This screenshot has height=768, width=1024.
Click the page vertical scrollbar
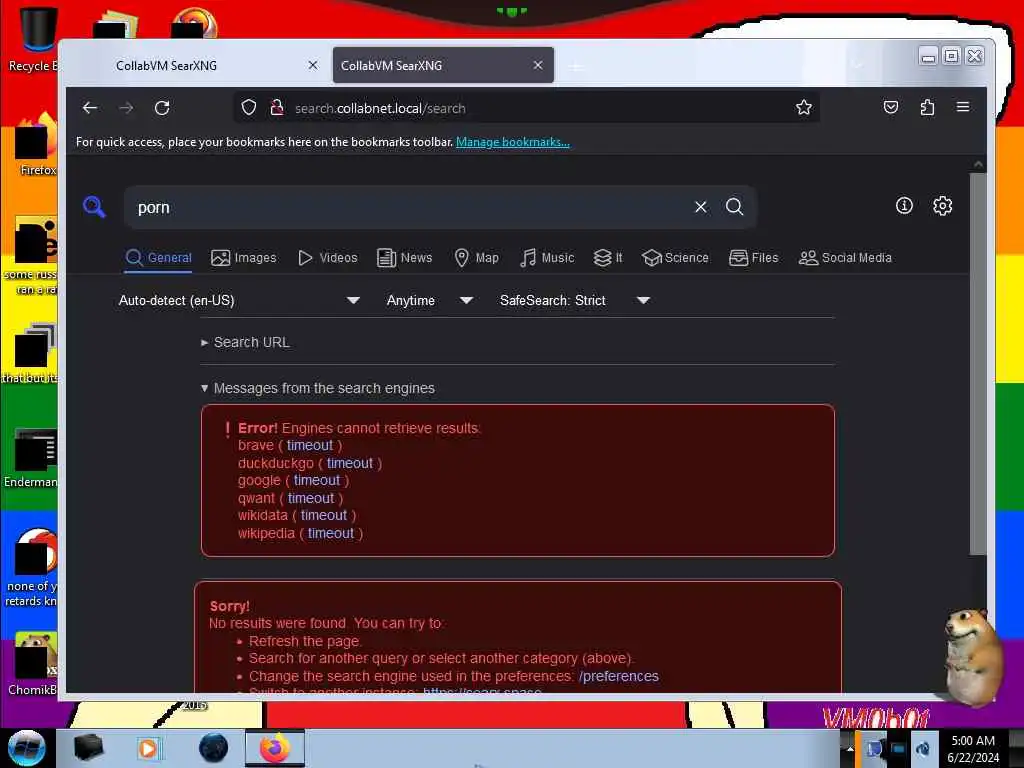click(x=978, y=363)
